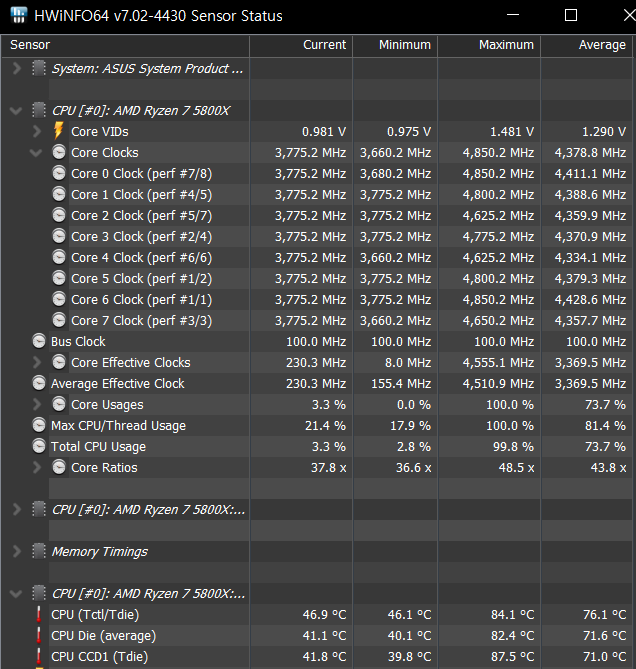Click the 84.1 °C maximum Tctl/Tdie value

tap(512, 615)
